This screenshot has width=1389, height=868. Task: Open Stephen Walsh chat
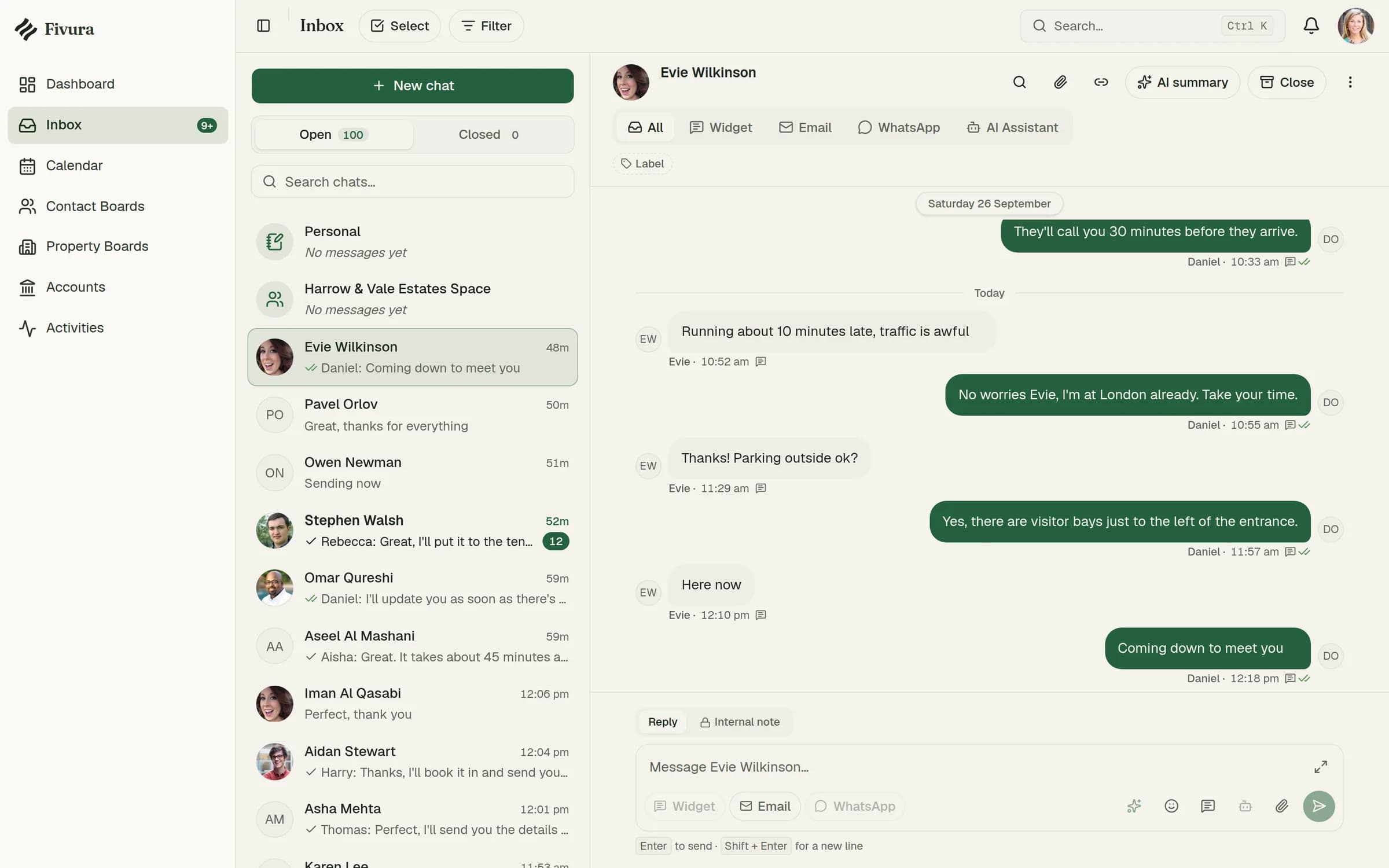point(412,531)
